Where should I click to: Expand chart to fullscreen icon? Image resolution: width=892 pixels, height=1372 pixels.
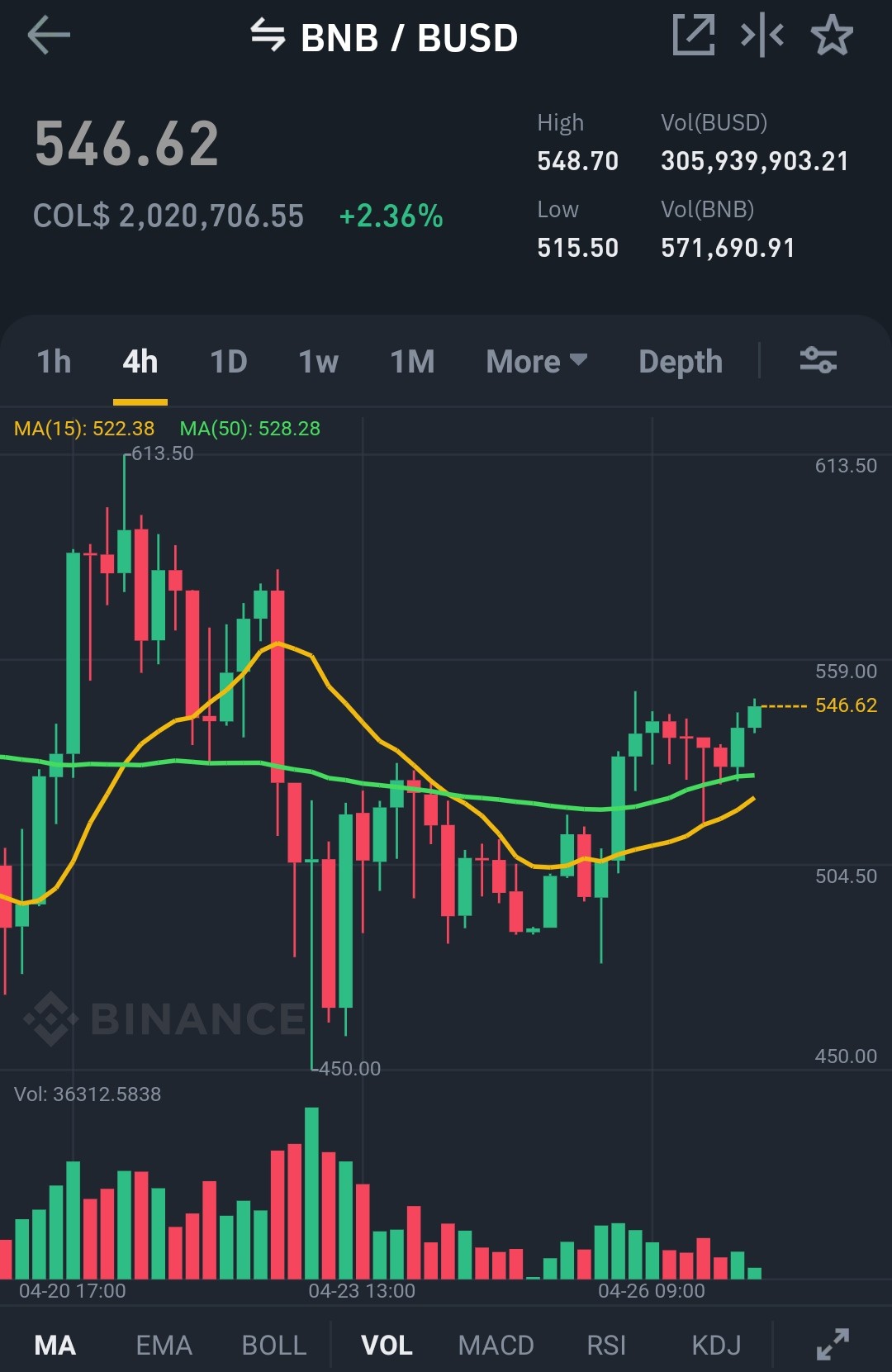(x=833, y=1344)
